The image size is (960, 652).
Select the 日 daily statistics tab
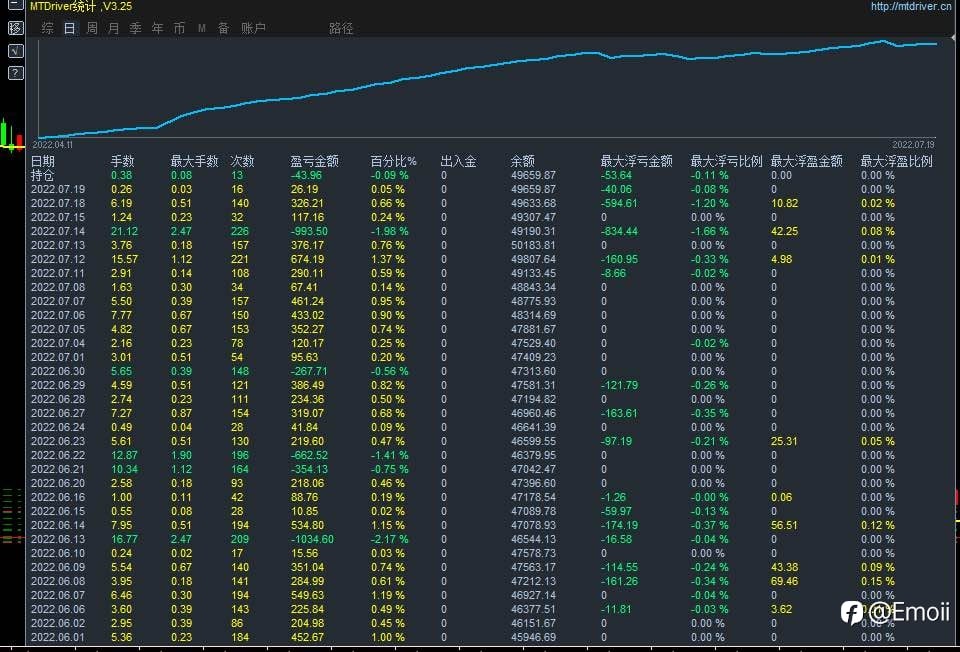(69, 28)
